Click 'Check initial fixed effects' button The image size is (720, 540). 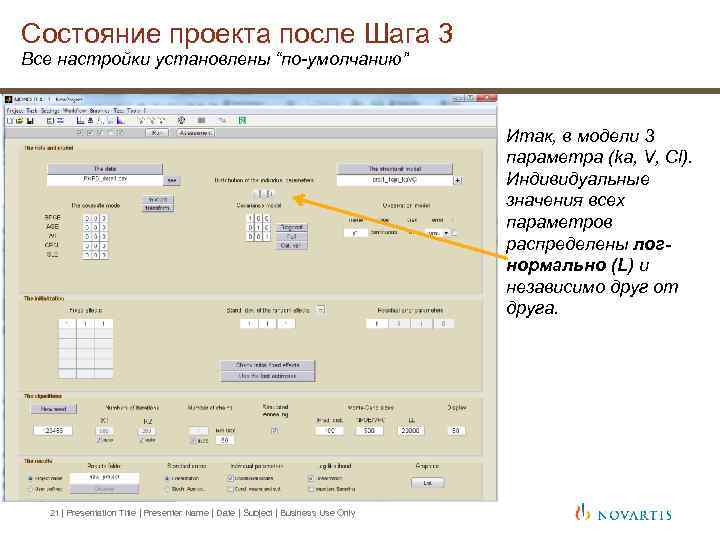pyautogui.click(x=268, y=365)
